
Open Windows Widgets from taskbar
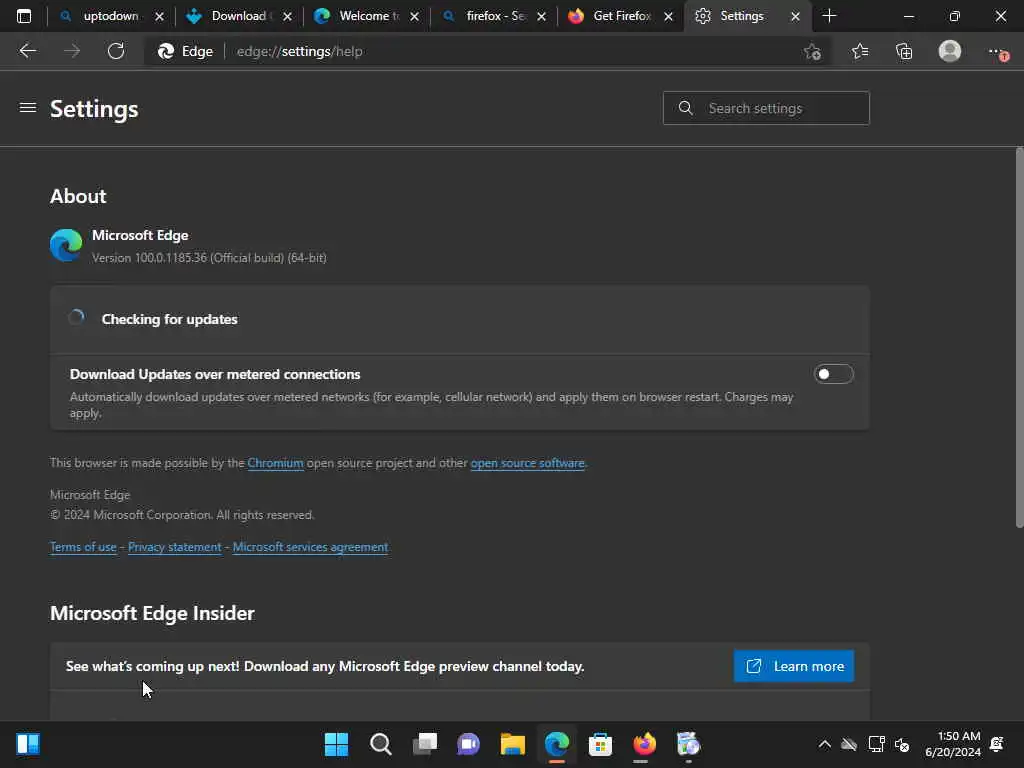28,744
